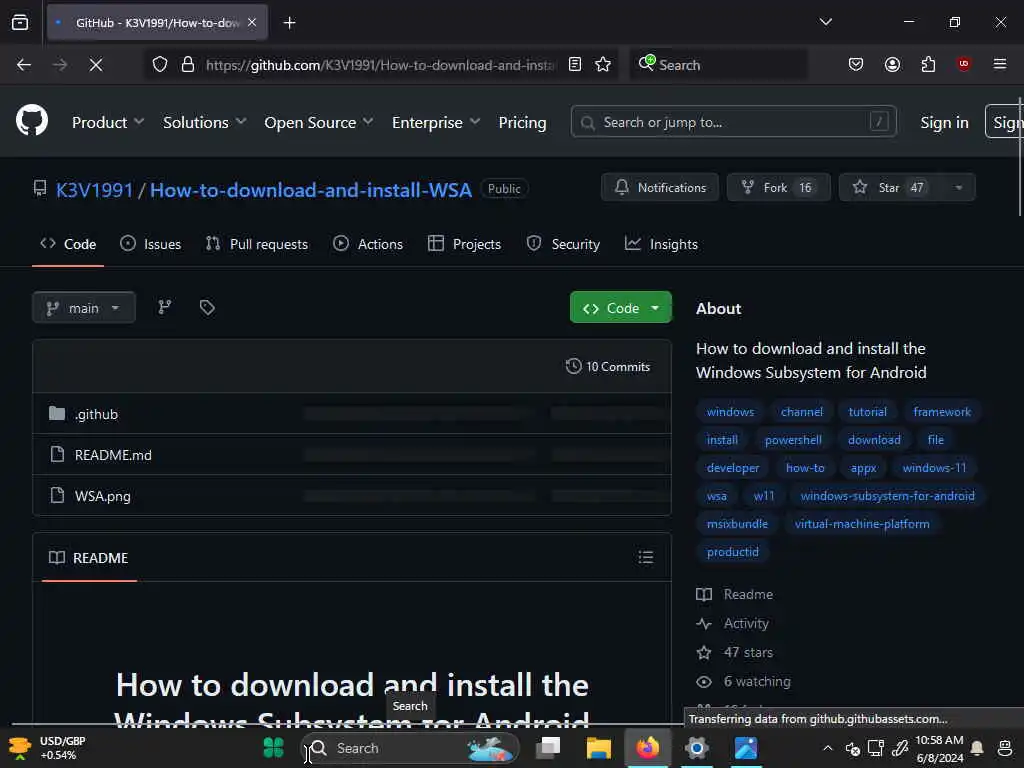Open K3V1991 owner profile link

[x=94, y=190]
